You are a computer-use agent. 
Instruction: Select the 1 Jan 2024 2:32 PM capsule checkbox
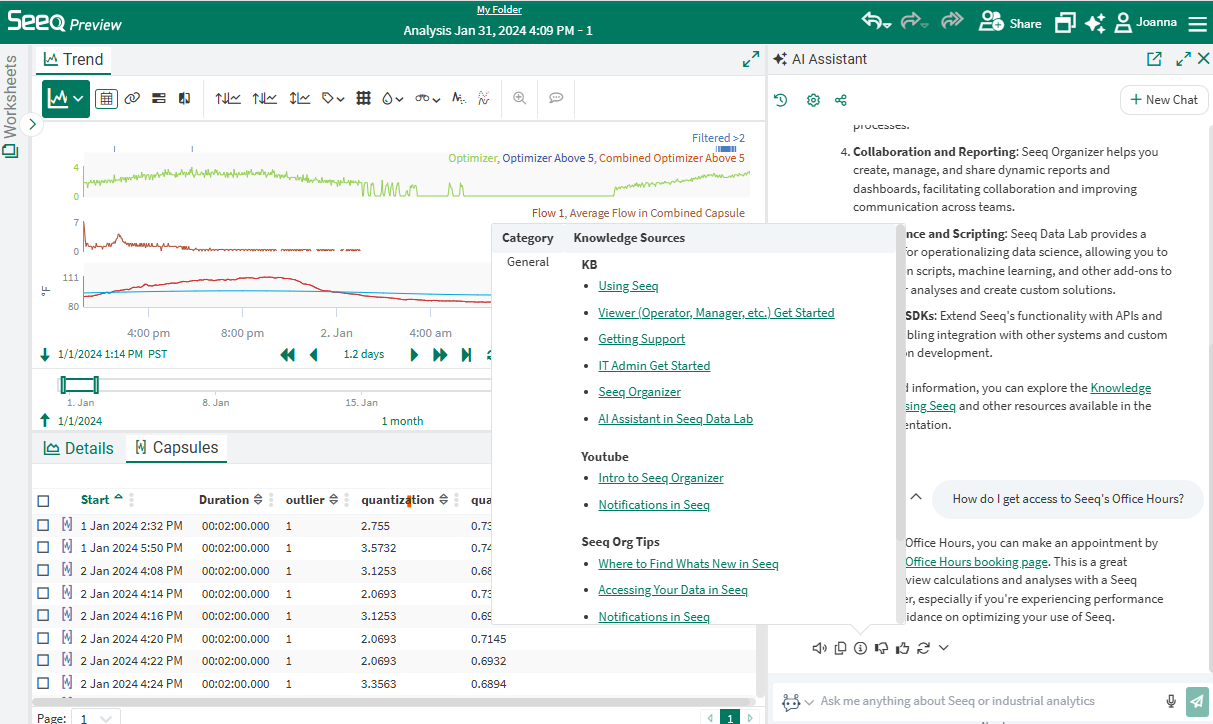[43, 525]
